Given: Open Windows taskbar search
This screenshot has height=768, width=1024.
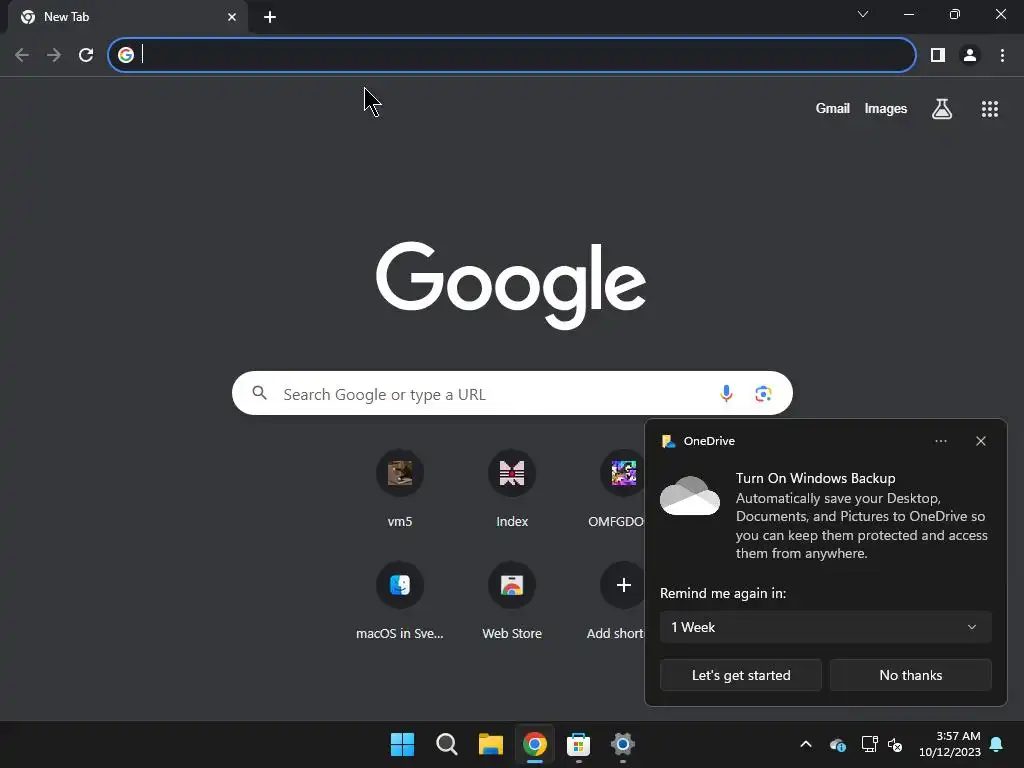Looking at the screenshot, I should click(447, 744).
